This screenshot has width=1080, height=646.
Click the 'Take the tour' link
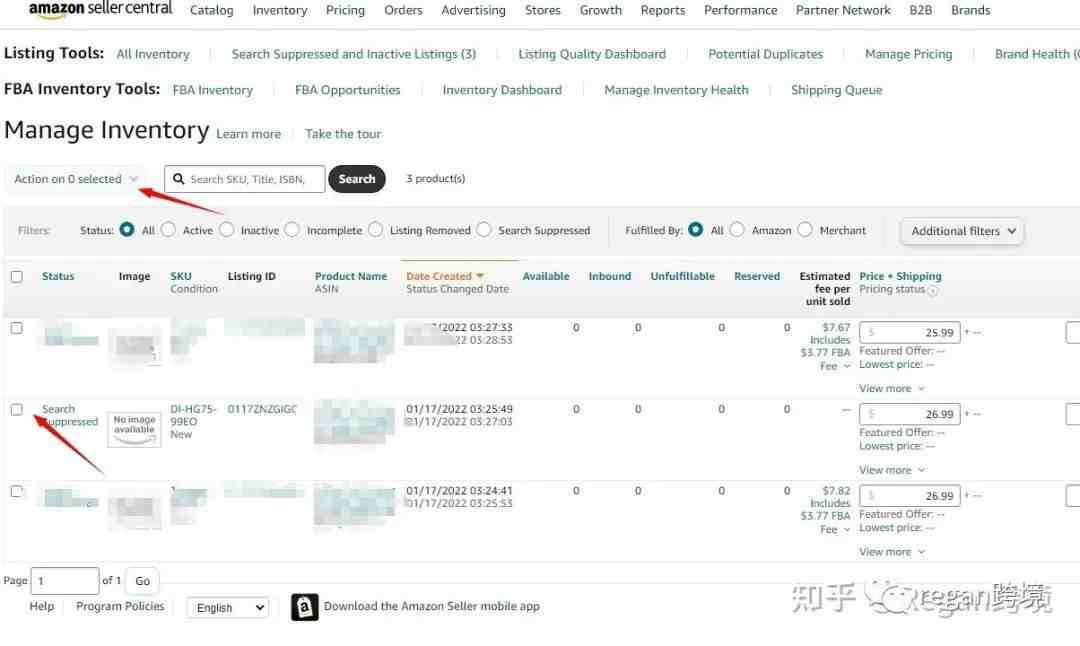[x=343, y=134]
